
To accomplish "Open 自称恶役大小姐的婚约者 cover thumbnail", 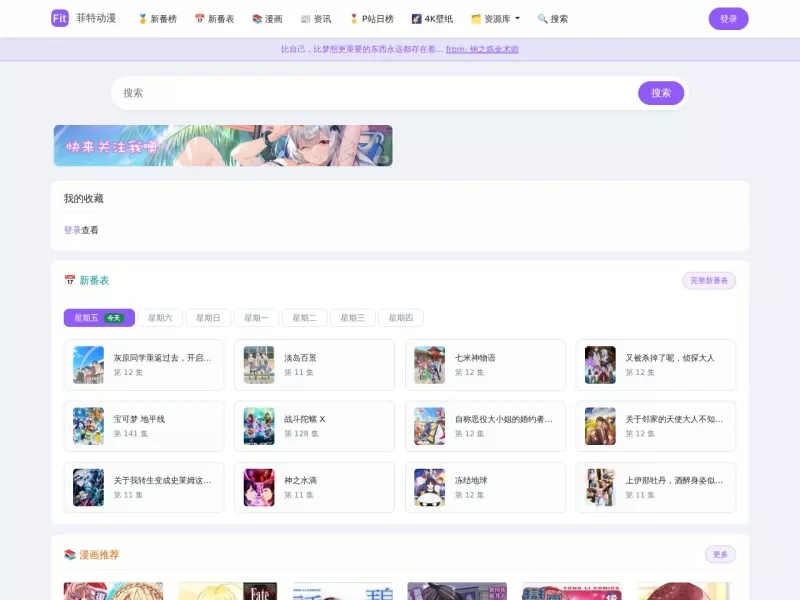I will click(430, 426).
